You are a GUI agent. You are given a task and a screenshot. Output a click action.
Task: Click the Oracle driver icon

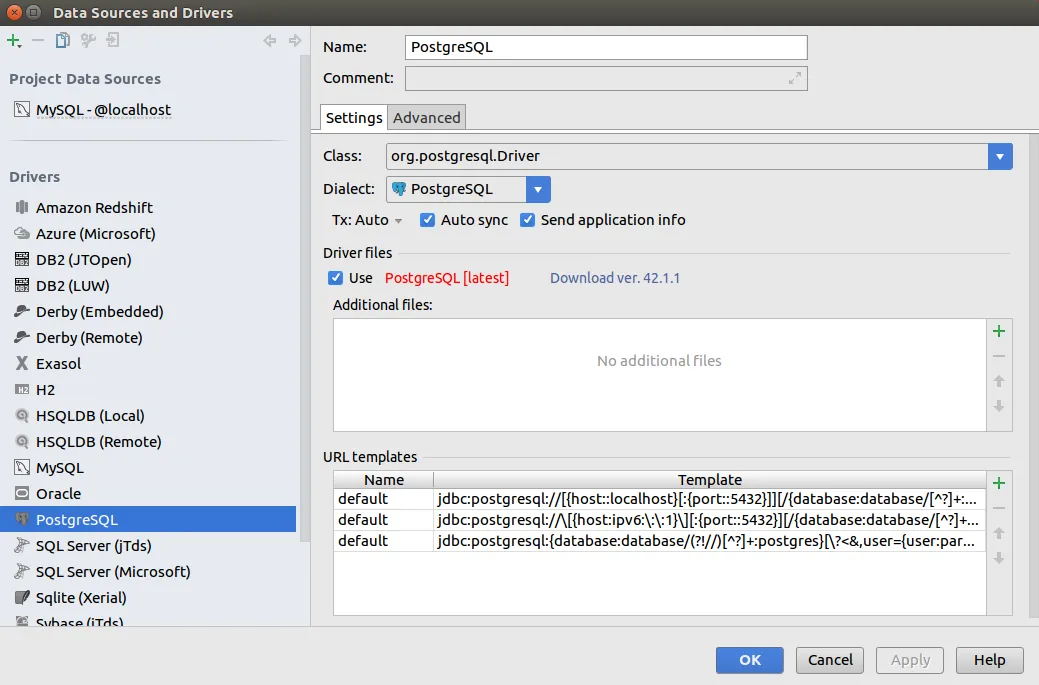click(22, 494)
